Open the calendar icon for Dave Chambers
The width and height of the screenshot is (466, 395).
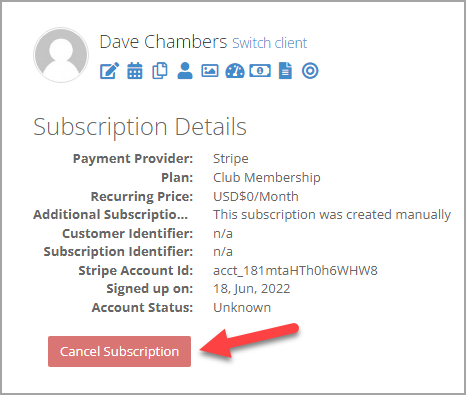click(x=135, y=71)
